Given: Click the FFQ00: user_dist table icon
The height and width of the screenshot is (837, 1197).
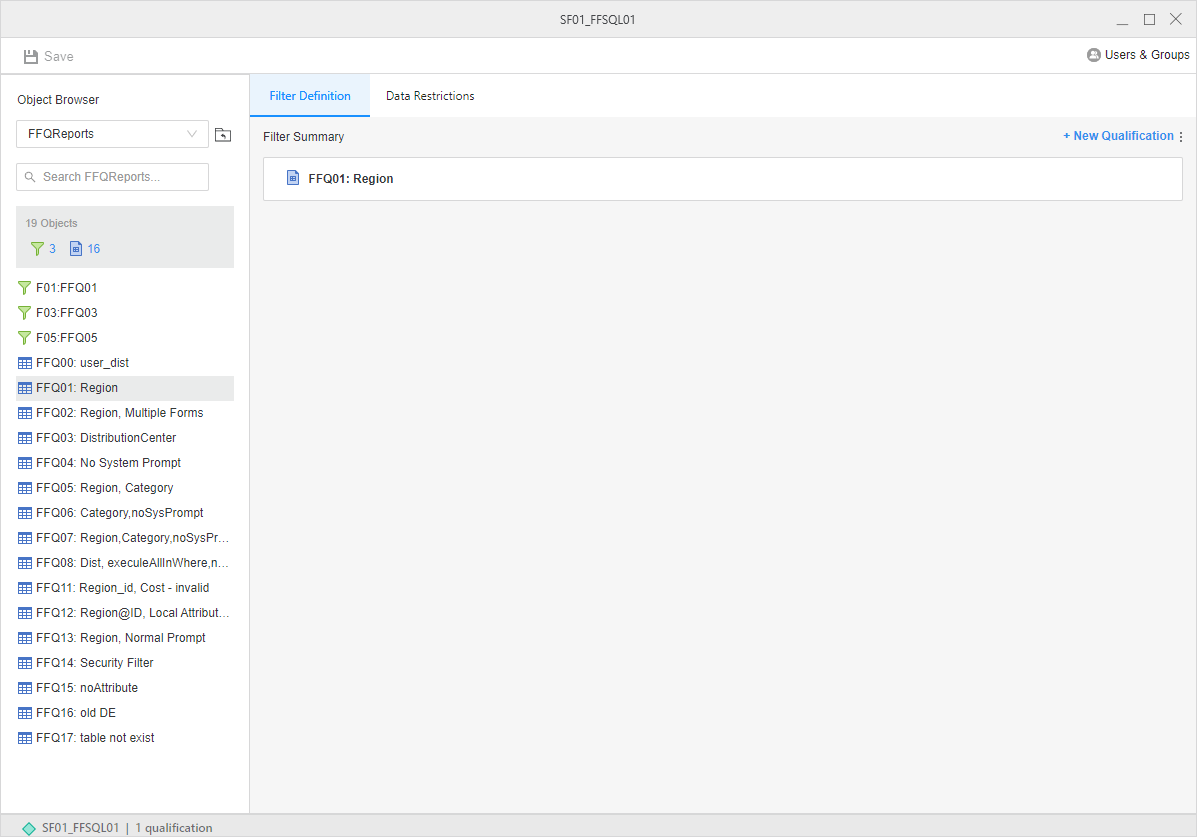Looking at the screenshot, I should click(25, 363).
